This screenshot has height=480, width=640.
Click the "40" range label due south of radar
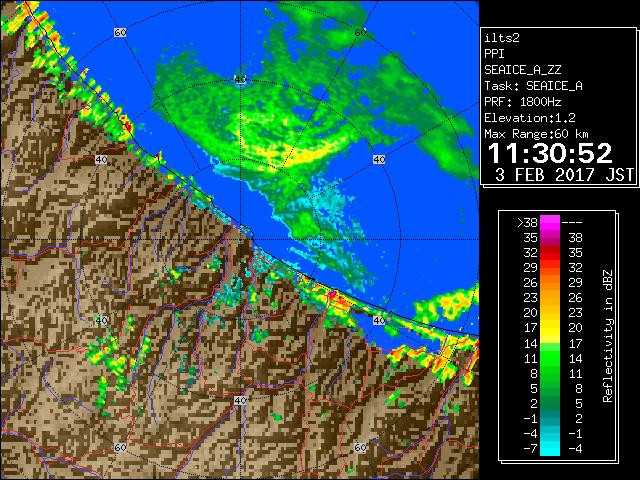coord(240,400)
